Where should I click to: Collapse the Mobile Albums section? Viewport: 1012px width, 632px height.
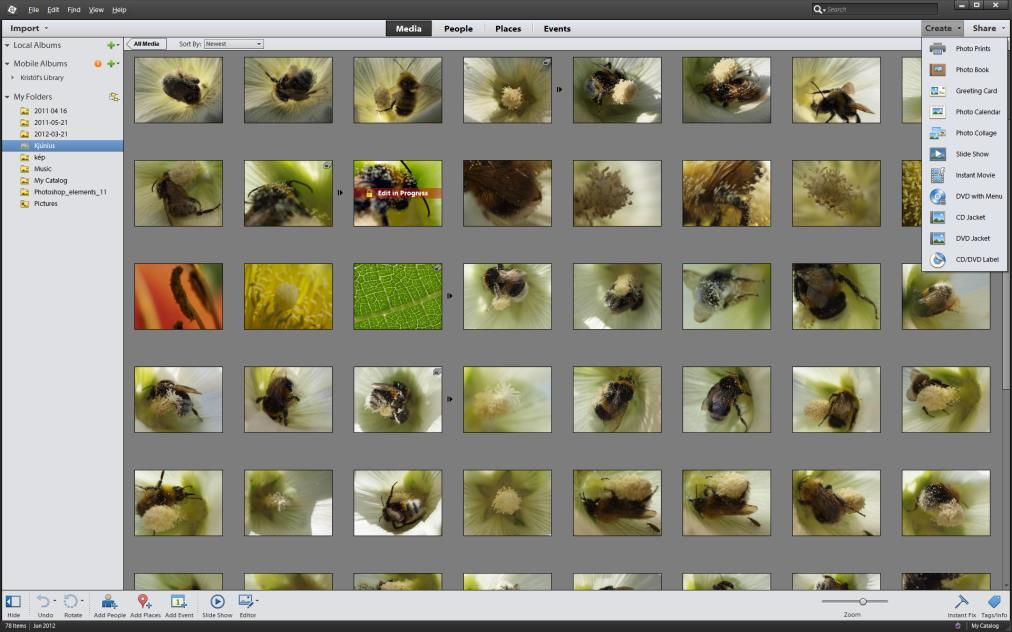(x=7, y=63)
